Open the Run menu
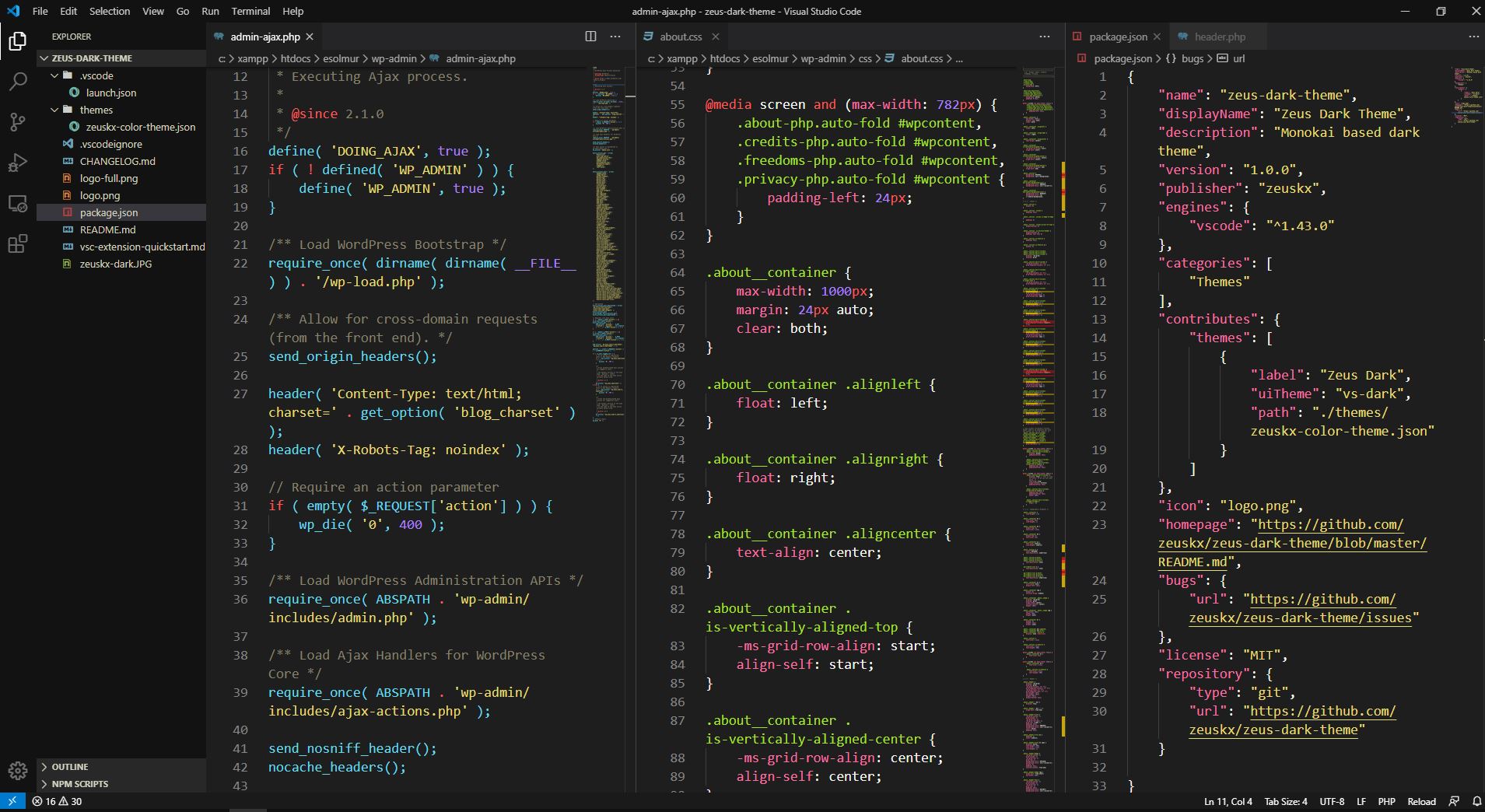This screenshot has width=1485, height=812. (210, 11)
